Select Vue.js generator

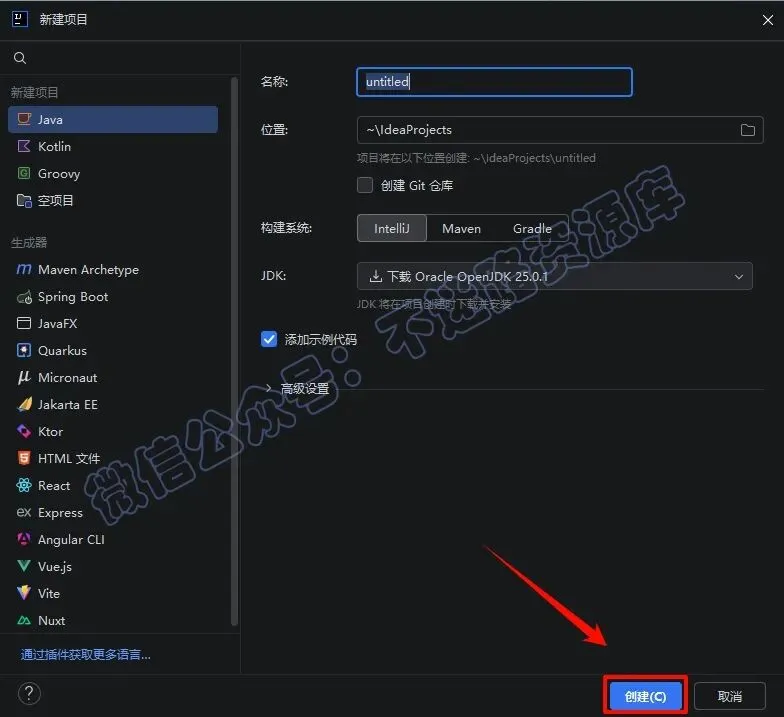(113, 566)
